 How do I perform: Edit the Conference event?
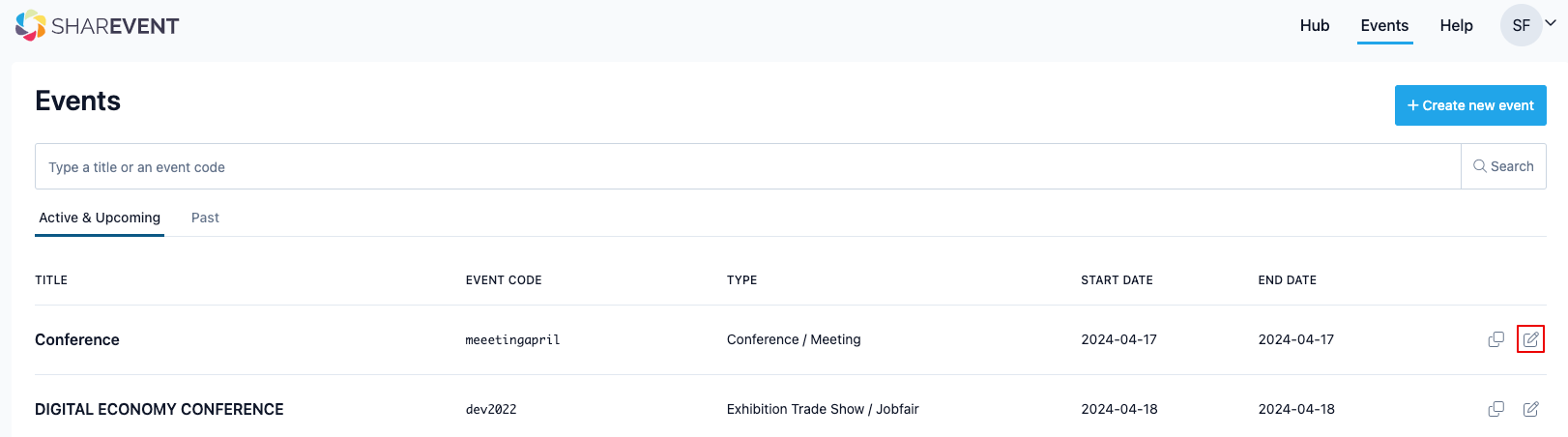1530,339
